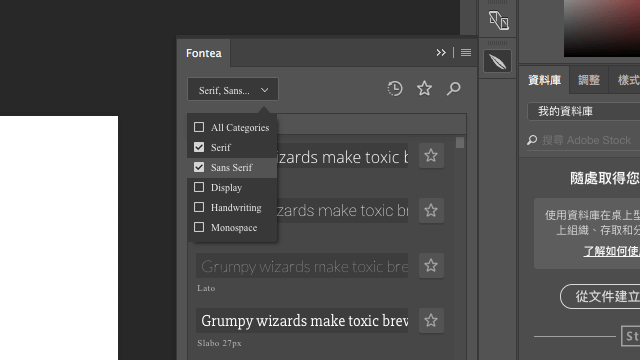Screen dimensions: 640x360
Task: Pick a color in the color picker field
Action: pos(602,28)
